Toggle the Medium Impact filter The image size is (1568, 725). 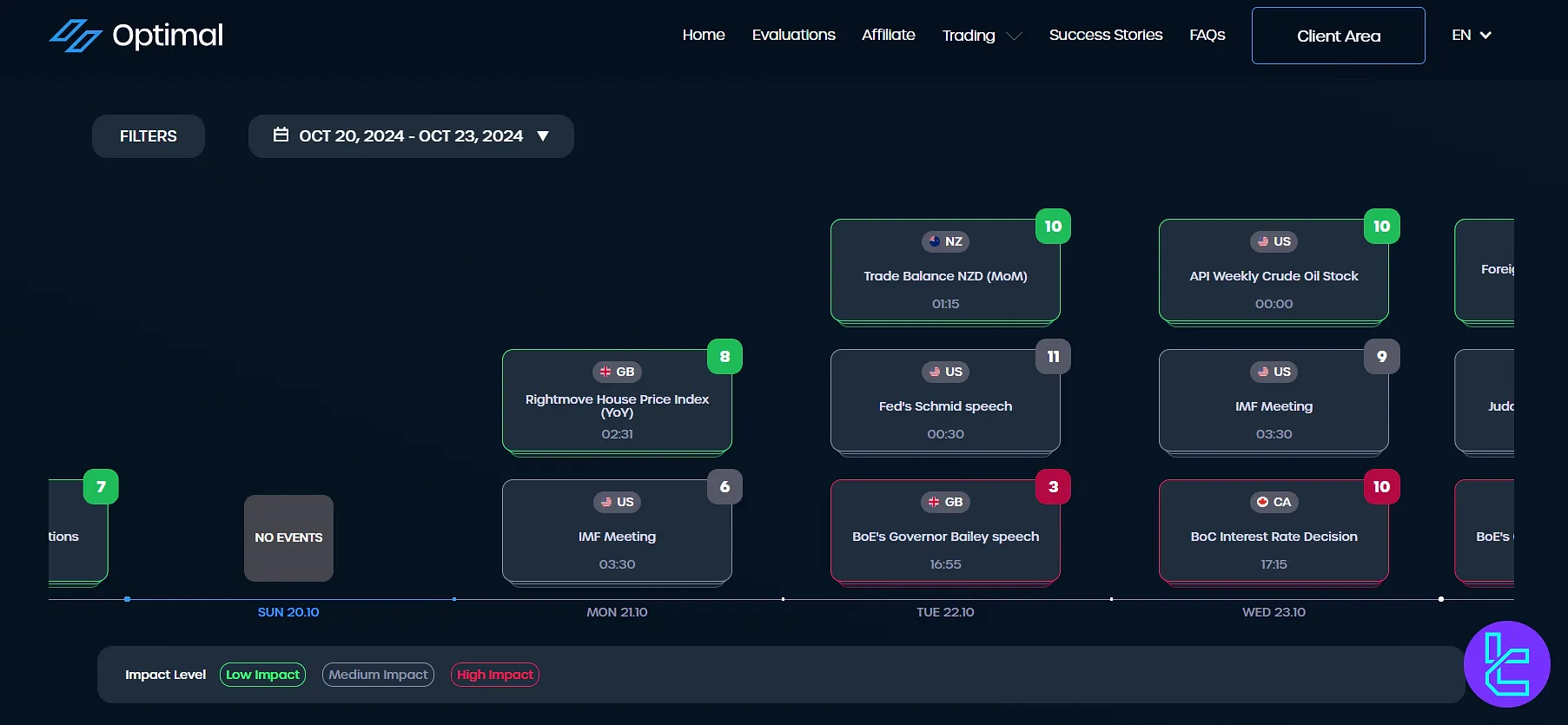pos(378,675)
